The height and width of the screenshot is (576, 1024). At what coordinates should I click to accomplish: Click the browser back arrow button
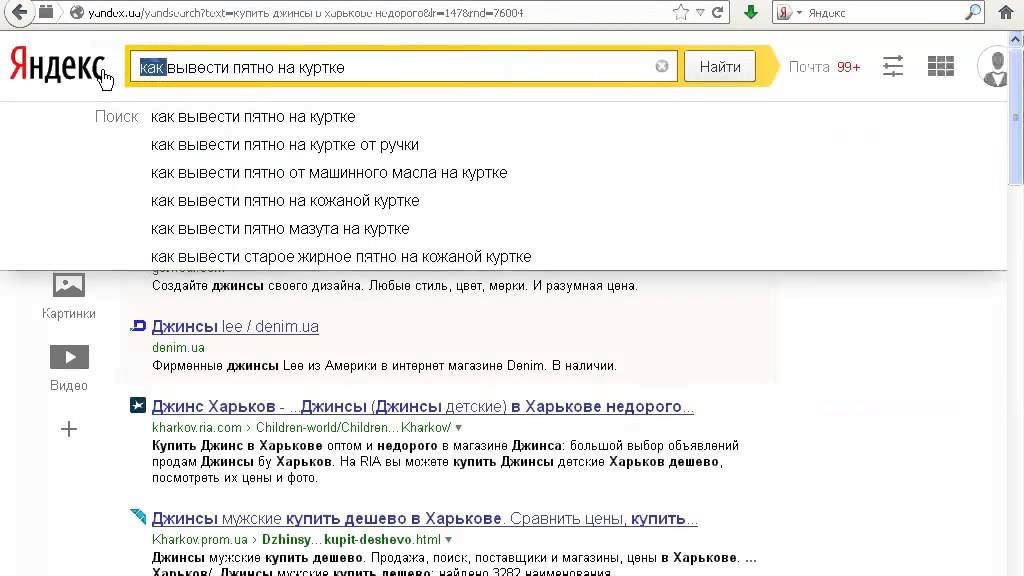tap(17, 13)
